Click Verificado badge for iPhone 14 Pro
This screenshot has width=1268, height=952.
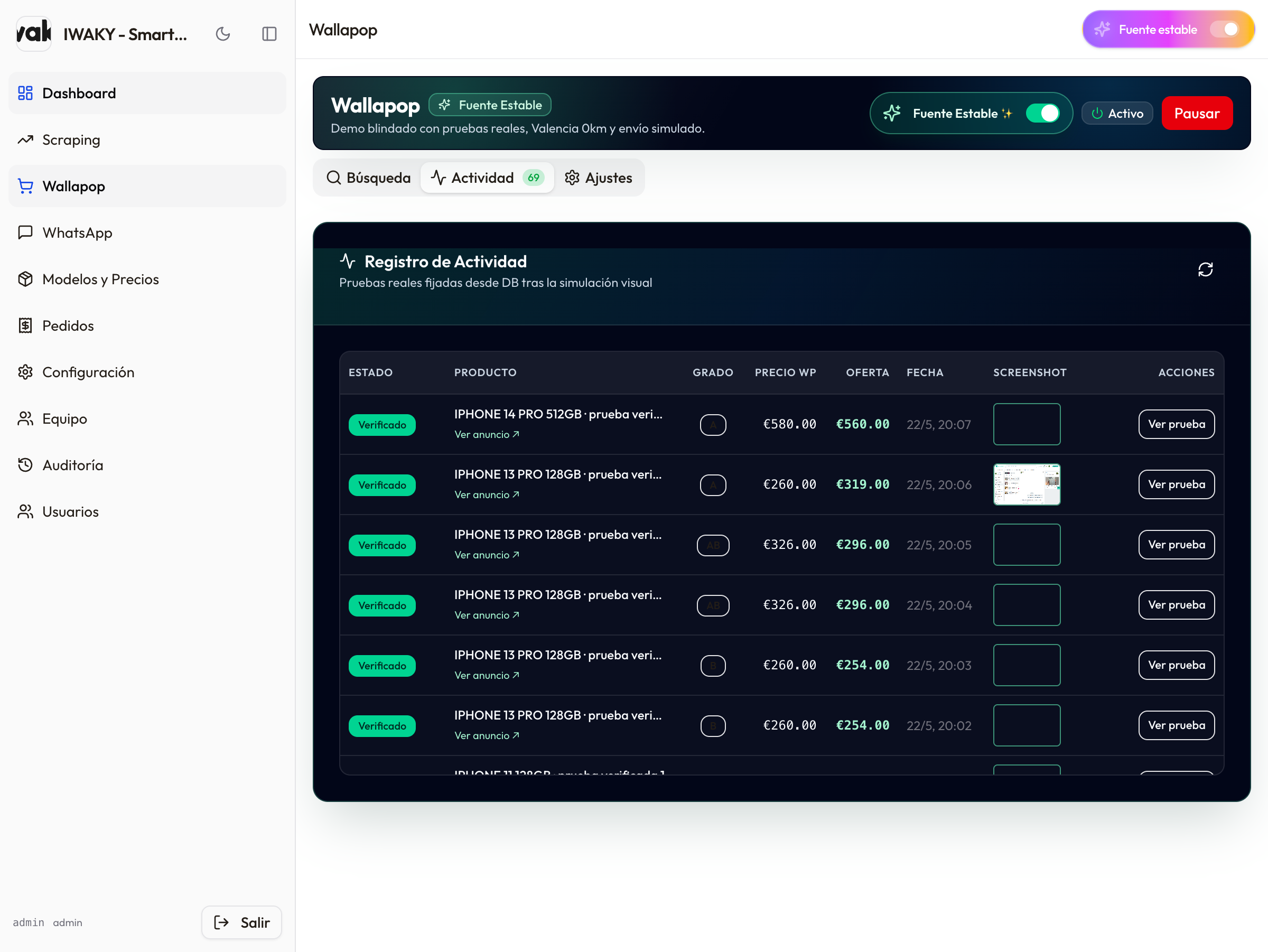(382, 425)
